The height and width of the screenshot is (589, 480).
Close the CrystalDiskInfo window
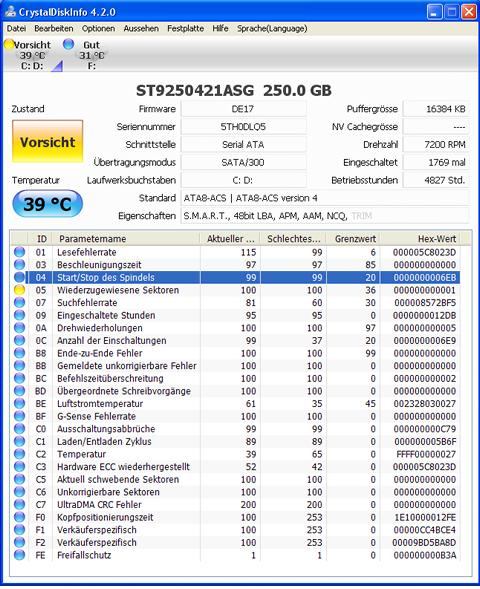[x=469, y=12]
